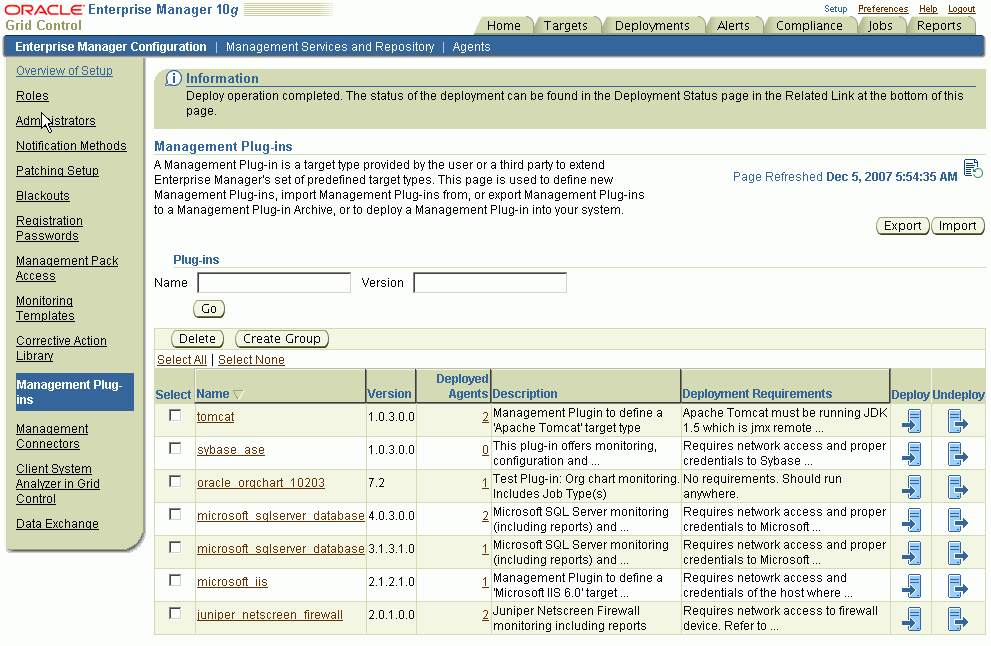991x646 pixels.
Task: Deploy the juniper_netscreen_firewall plug-in
Action: [911, 618]
